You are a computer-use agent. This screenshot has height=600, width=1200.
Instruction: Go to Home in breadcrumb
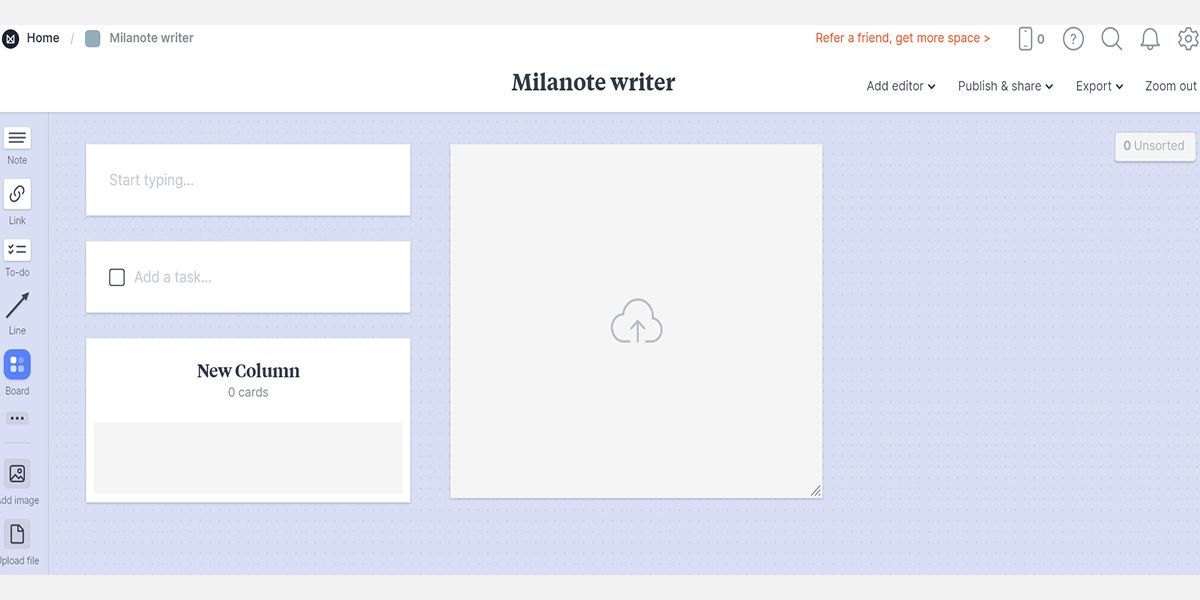[42, 38]
